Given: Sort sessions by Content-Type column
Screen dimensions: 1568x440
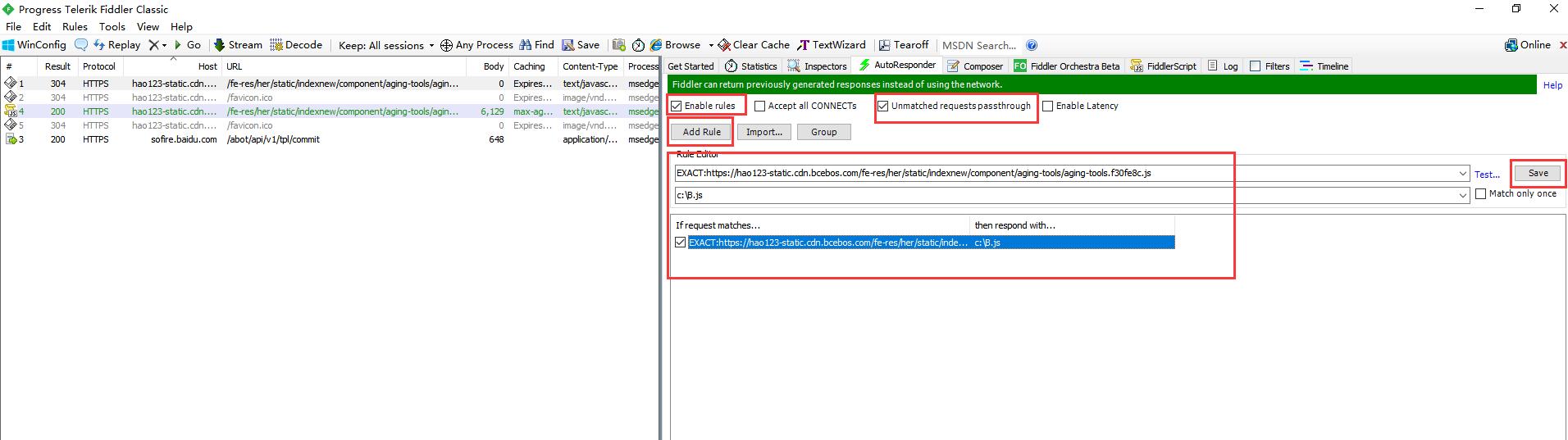Looking at the screenshot, I should pyautogui.click(x=590, y=66).
